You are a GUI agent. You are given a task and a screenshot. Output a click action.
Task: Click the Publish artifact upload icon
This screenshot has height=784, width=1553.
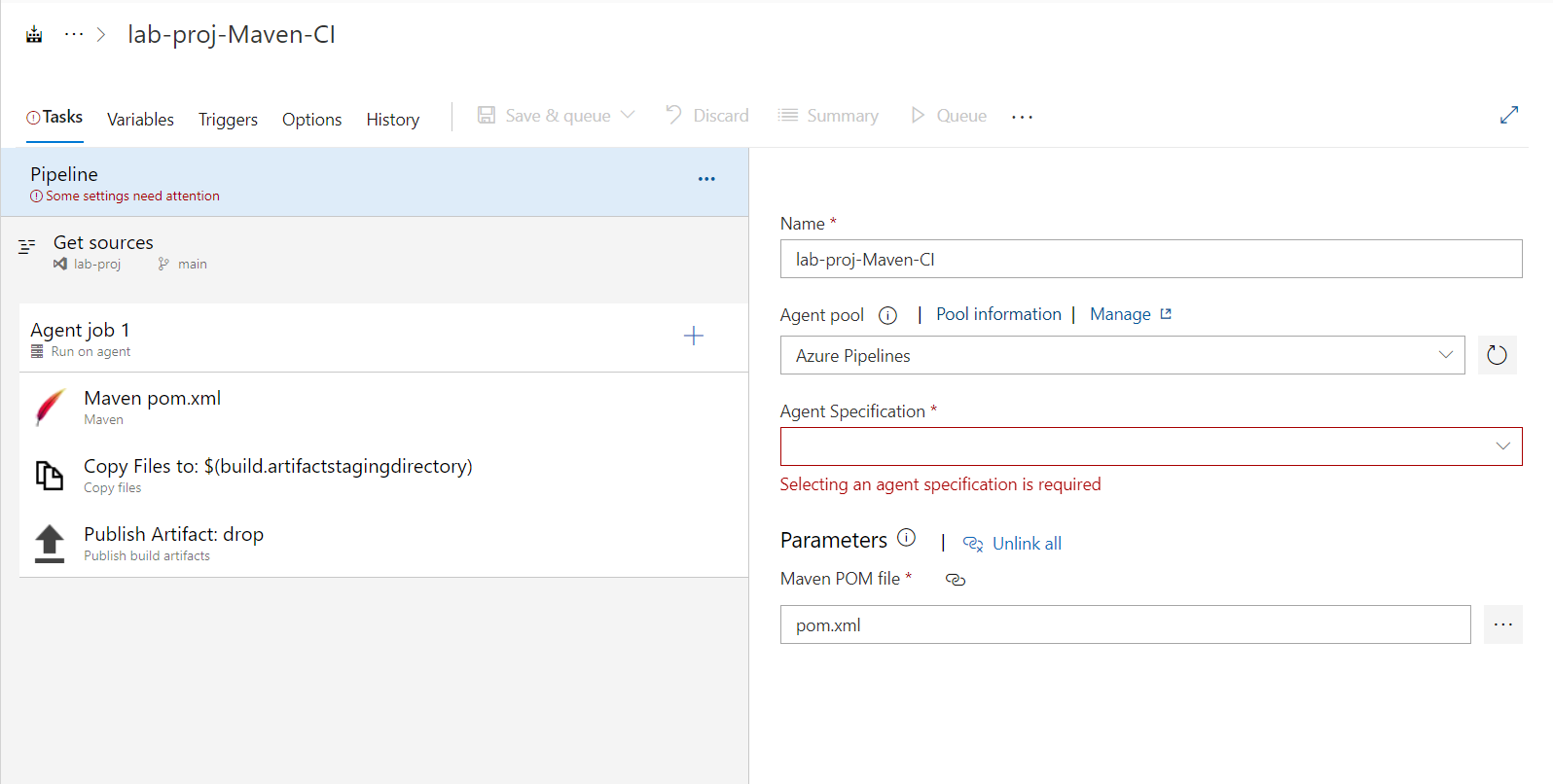[x=50, y=544]
